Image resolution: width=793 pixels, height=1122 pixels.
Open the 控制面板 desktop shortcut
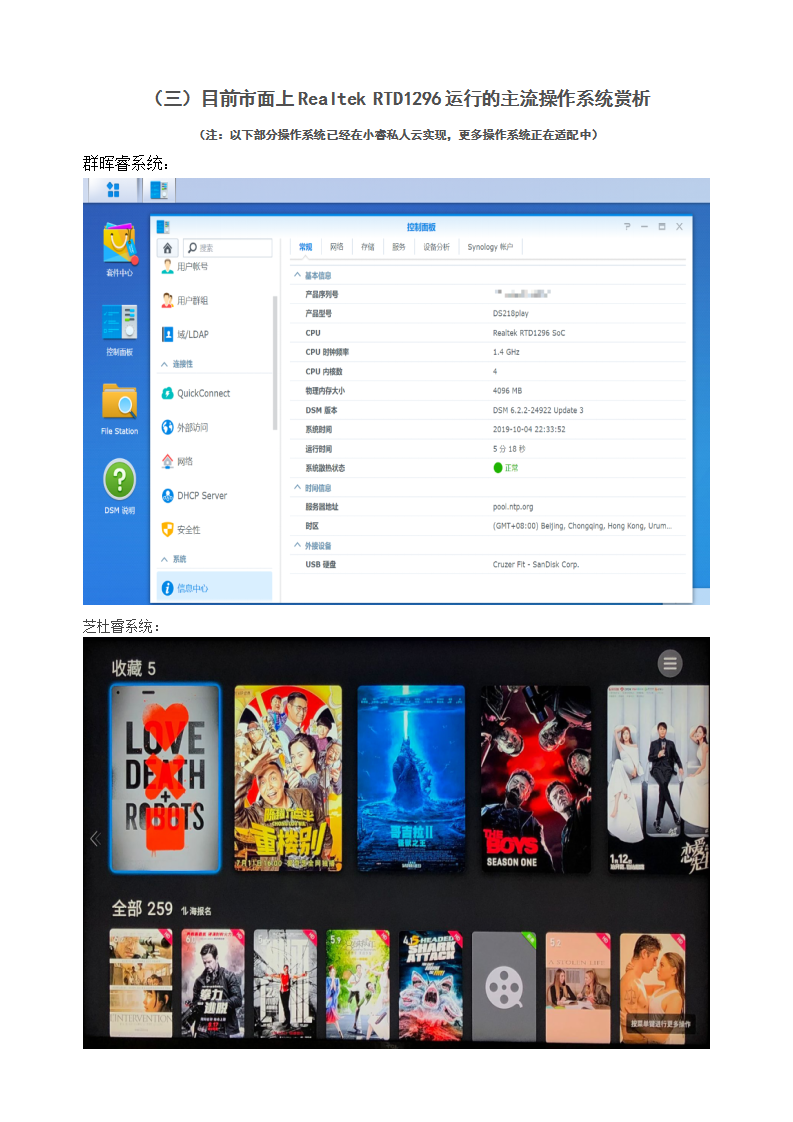coord(120,331)
